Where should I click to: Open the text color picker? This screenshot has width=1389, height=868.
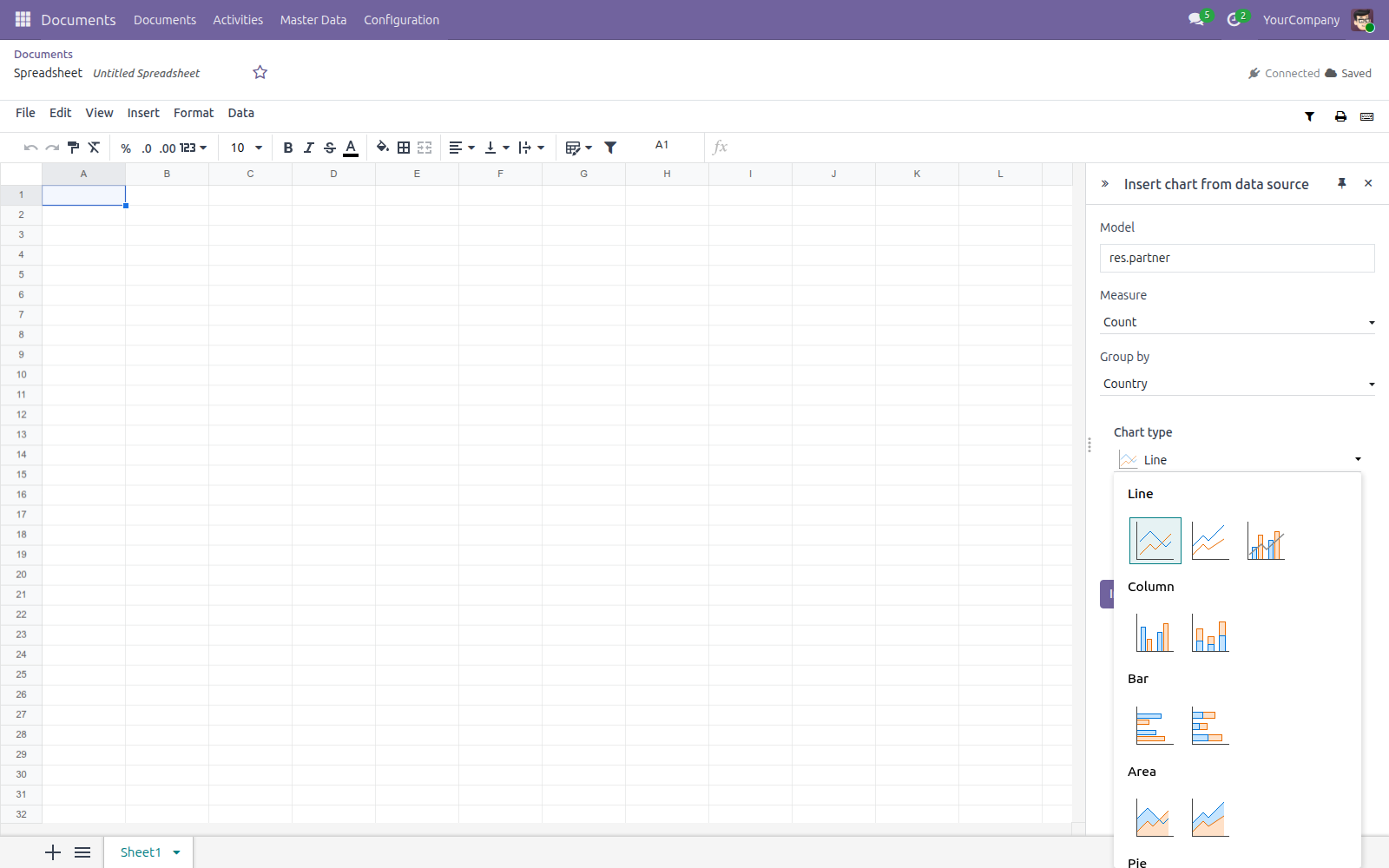(x=351, y=148)
